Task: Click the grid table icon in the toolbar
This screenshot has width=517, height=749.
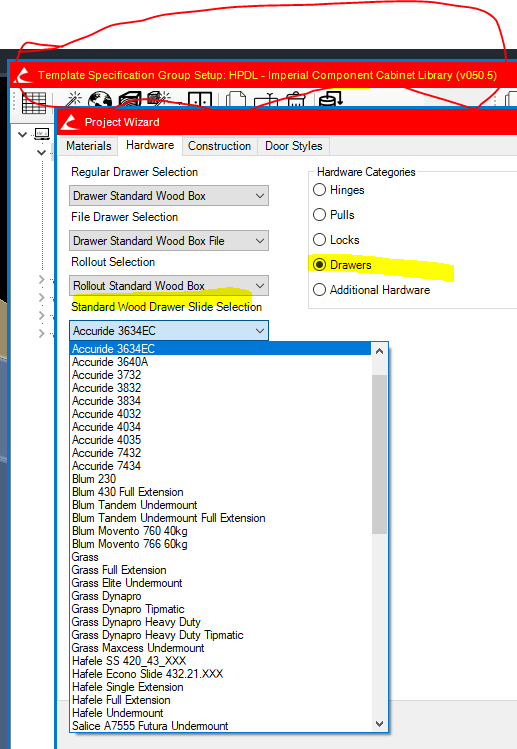Action: (34, 102)
